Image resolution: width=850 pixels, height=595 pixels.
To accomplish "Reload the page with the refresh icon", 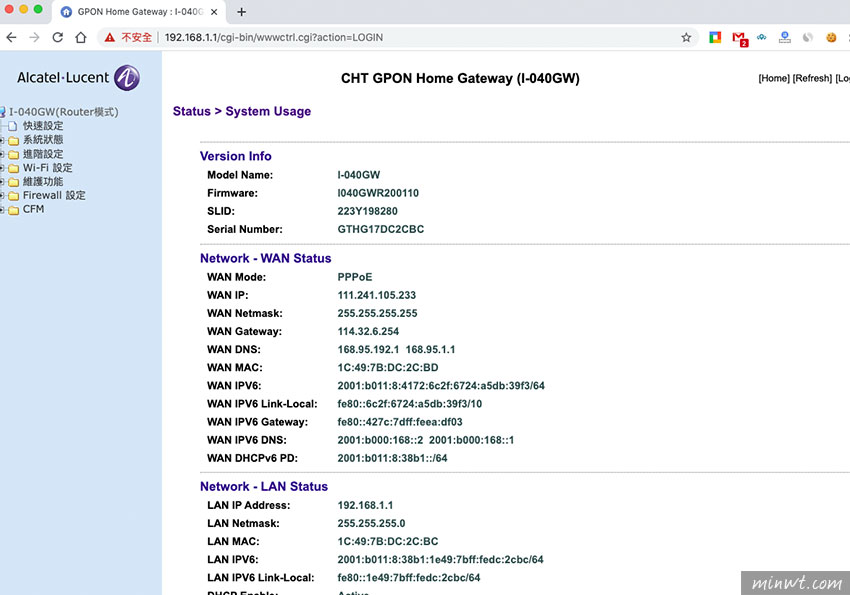I will click(x=57, y=37).
